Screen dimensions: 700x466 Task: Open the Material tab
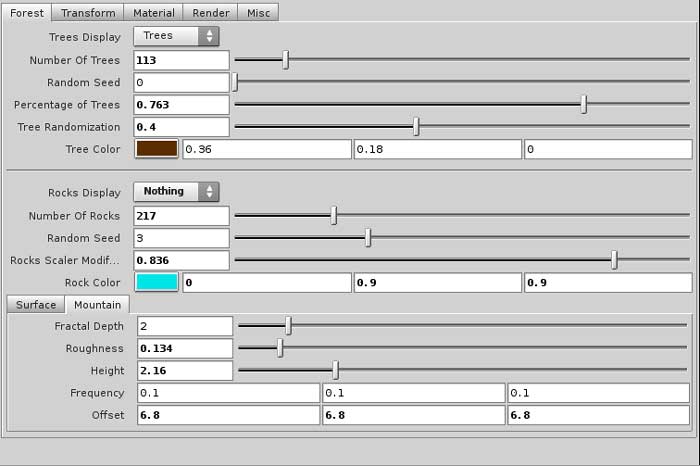(x=154, y=12)
